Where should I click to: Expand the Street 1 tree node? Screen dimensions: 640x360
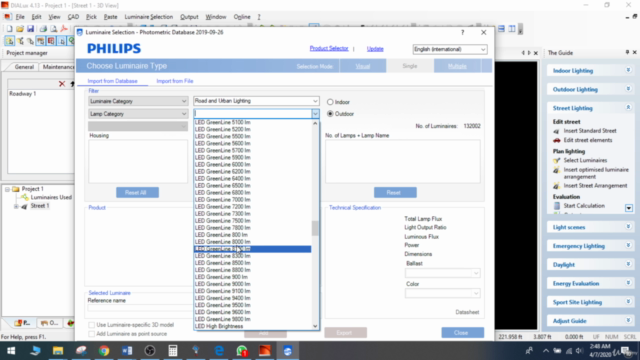click(16, 206)
